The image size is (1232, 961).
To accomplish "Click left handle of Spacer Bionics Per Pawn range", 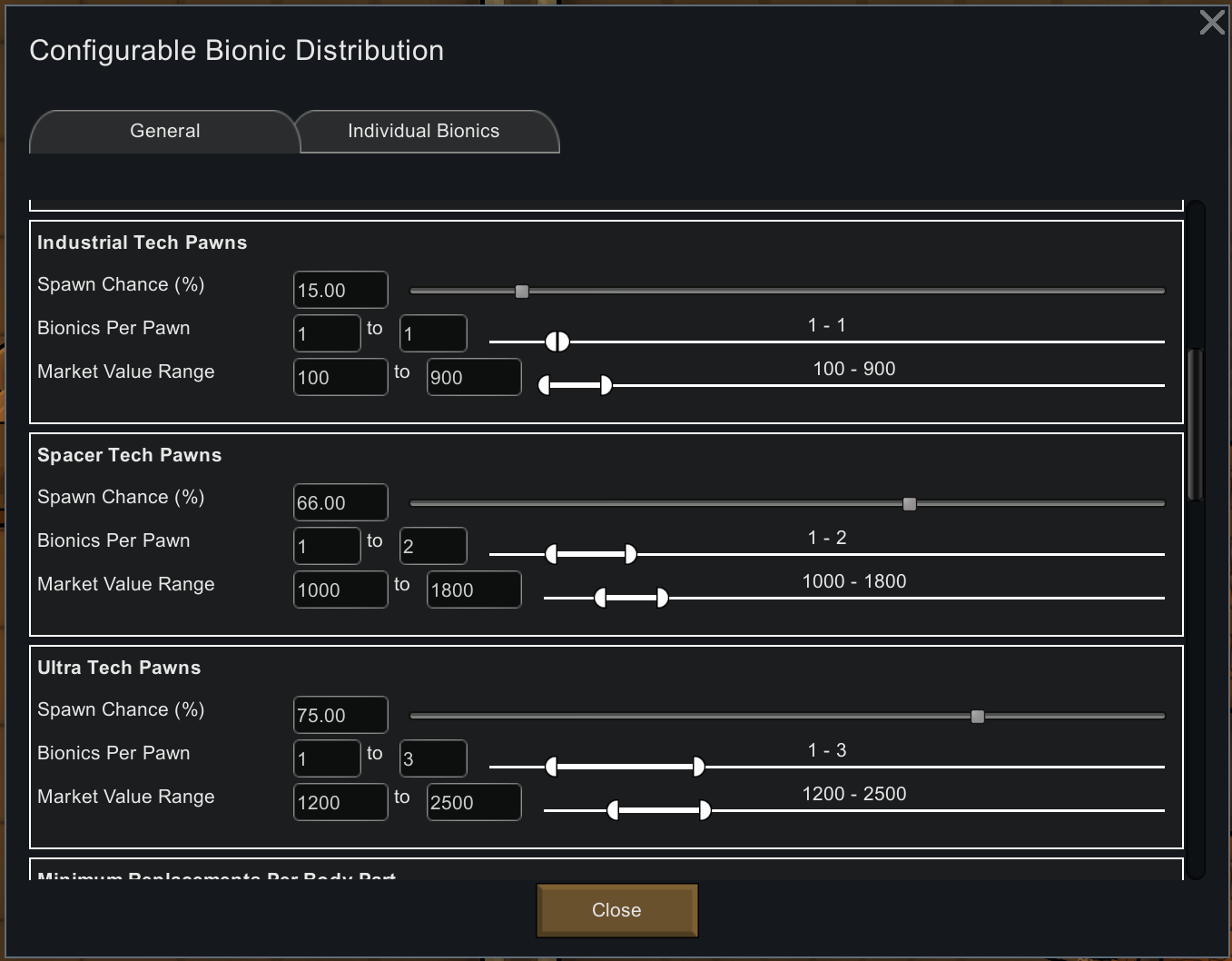I will coord(551,554).
